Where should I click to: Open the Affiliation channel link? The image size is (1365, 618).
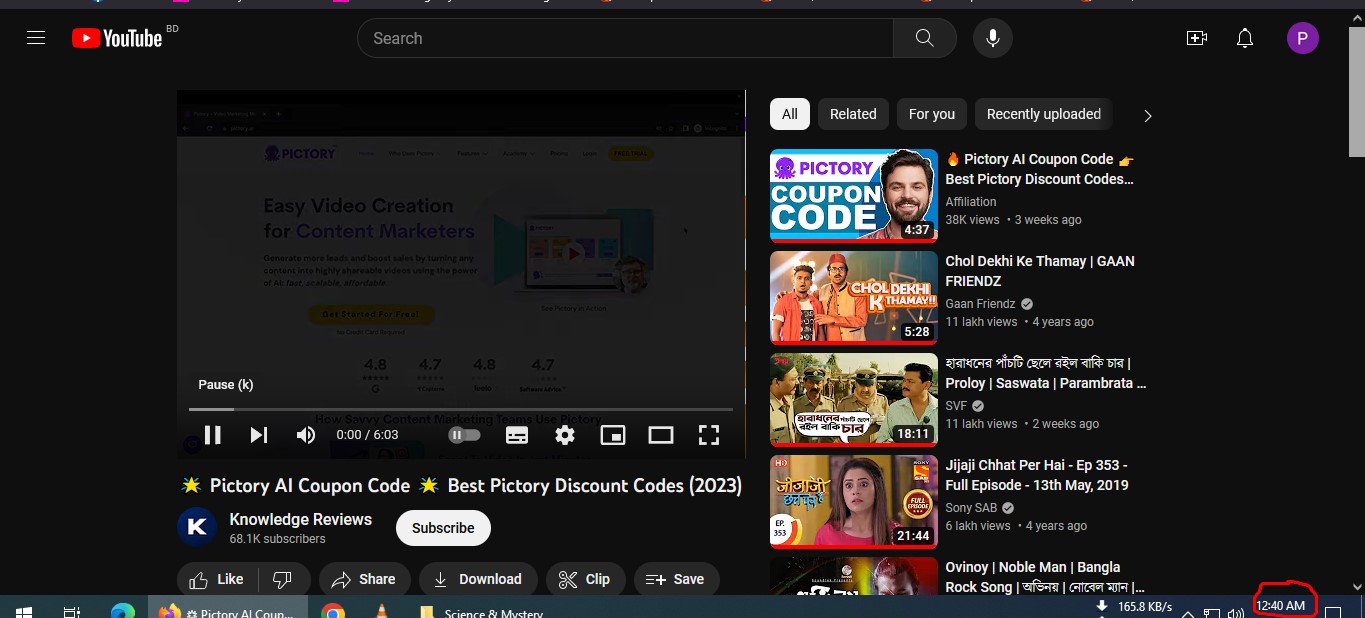(x=971, y=202)
